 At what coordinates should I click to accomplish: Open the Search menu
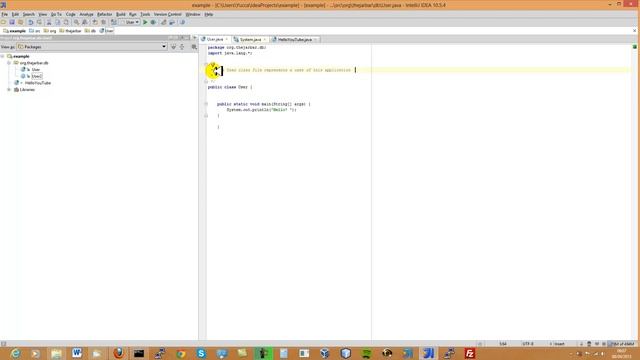[x=29, y=14]
